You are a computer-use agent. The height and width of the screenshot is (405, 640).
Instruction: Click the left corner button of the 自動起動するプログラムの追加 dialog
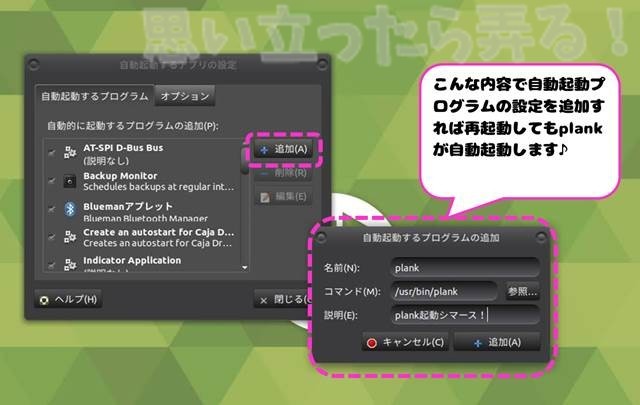point(321,237)
